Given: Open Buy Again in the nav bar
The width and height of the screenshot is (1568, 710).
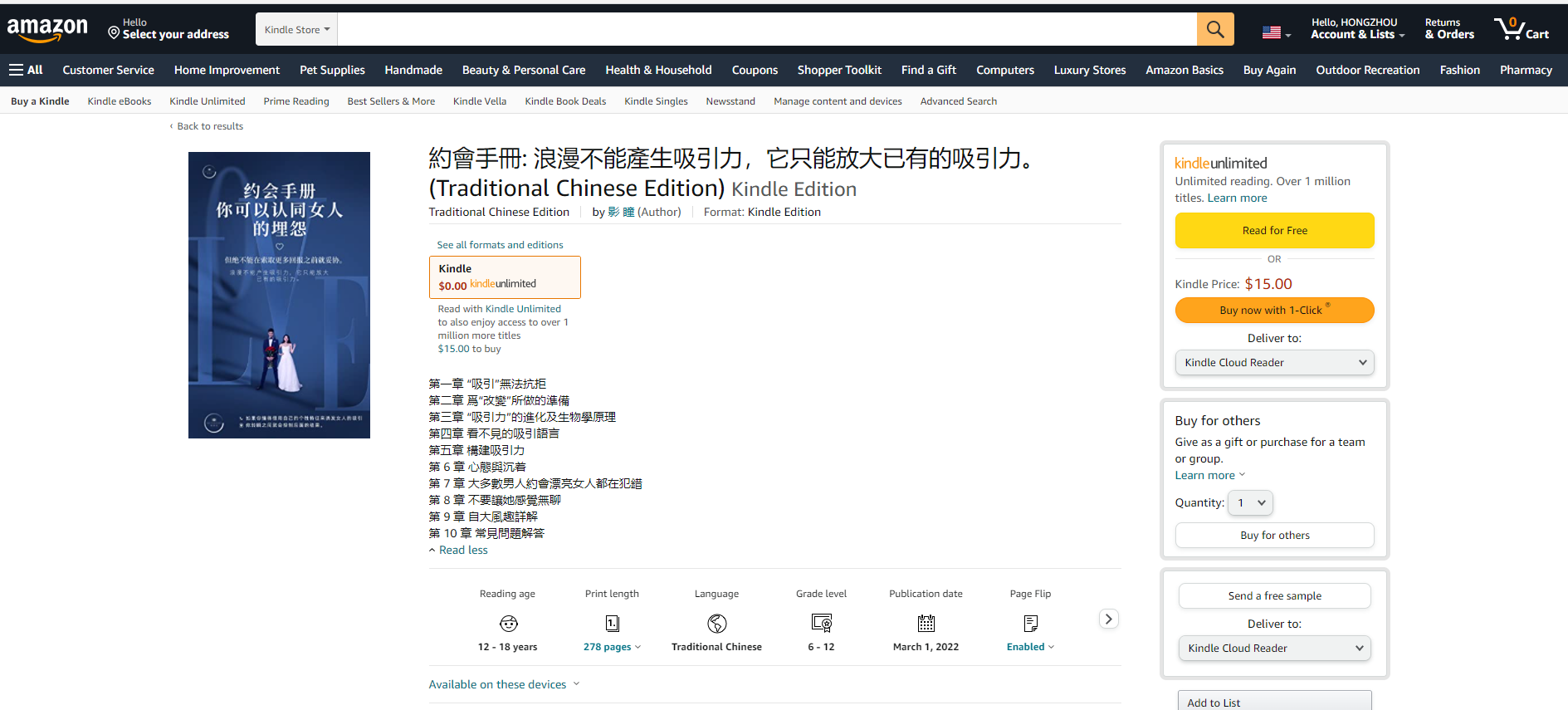Looking at the screenshot, I should 1269,70.
